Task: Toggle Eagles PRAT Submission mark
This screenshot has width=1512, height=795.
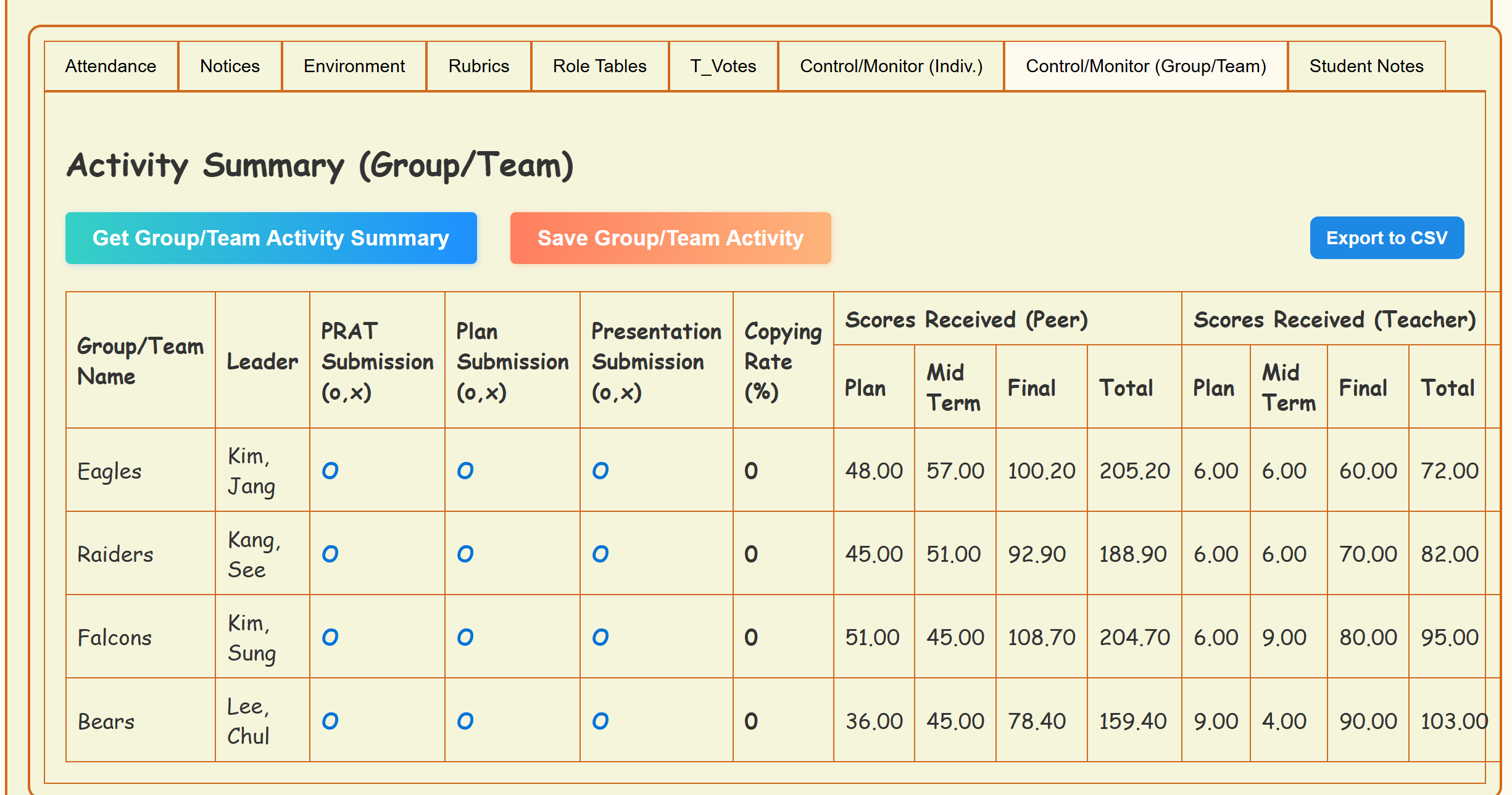Action: 330,471
